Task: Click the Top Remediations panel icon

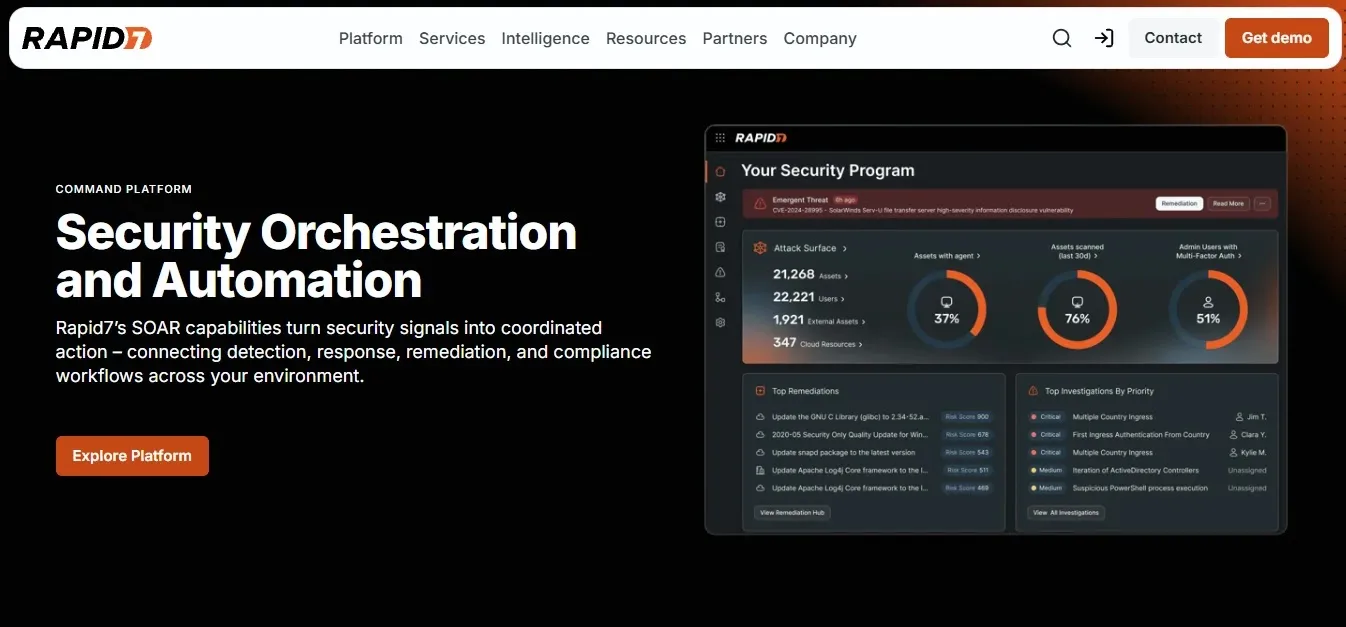Action: 760,391
